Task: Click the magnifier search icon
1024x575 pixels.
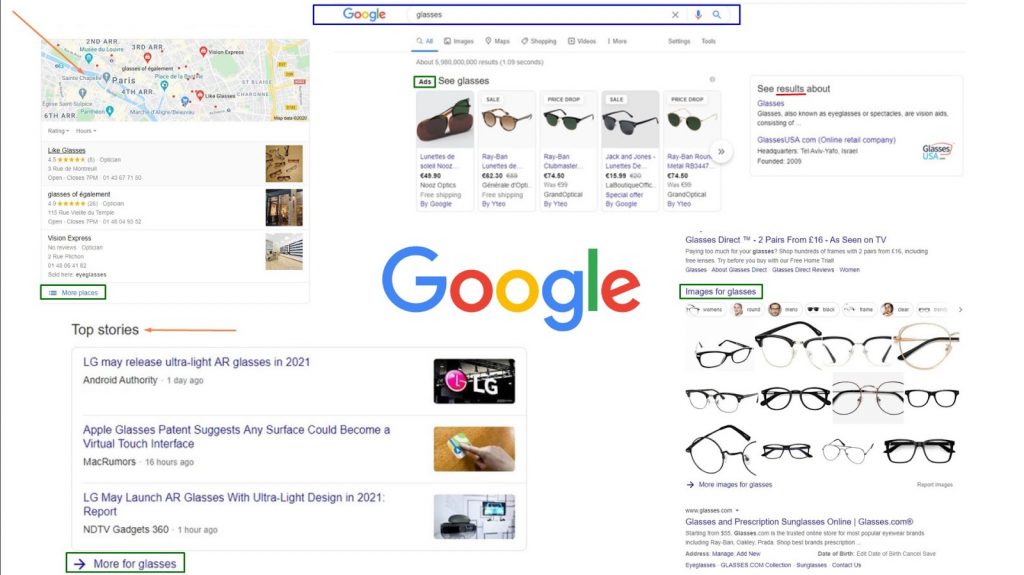Action: tap(716, 14)
